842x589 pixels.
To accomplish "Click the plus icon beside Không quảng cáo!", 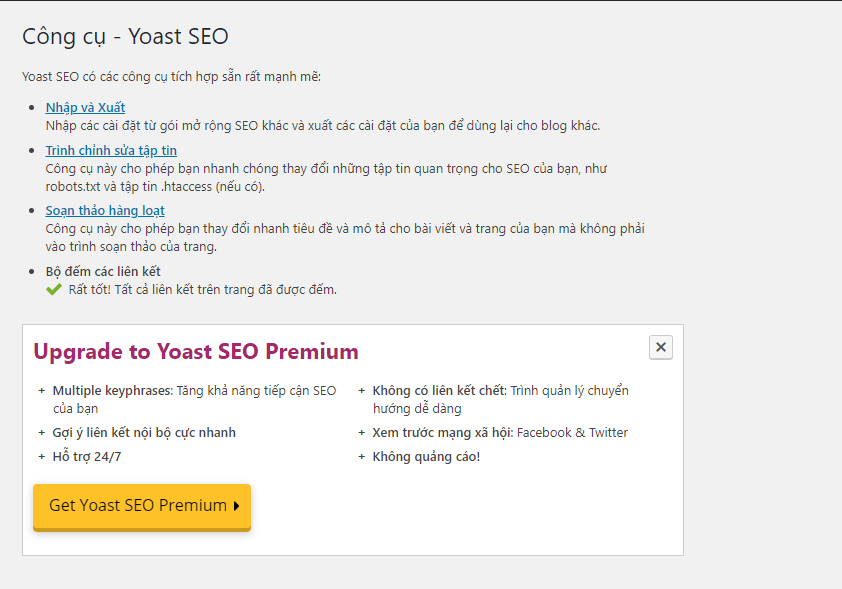I will click(361, 457).
